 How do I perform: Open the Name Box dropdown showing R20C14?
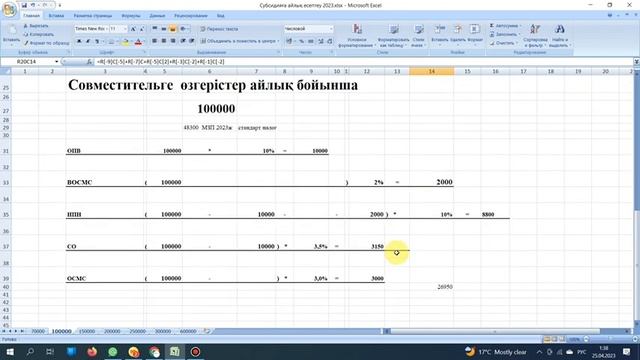click(x=56, y=62)
